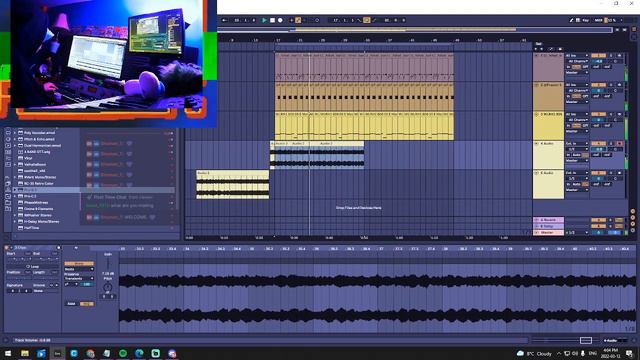Open the Master track 1/2 output dropdown
Image resolution: width=640 pixels, height=360 pixels.
[x=576, y=232]
